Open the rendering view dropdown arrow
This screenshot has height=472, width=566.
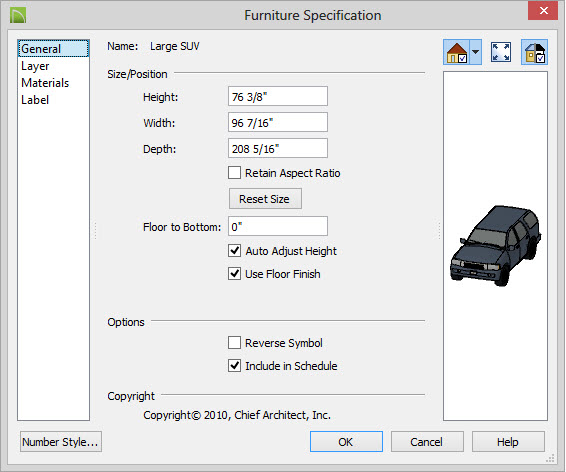[476, 52]
